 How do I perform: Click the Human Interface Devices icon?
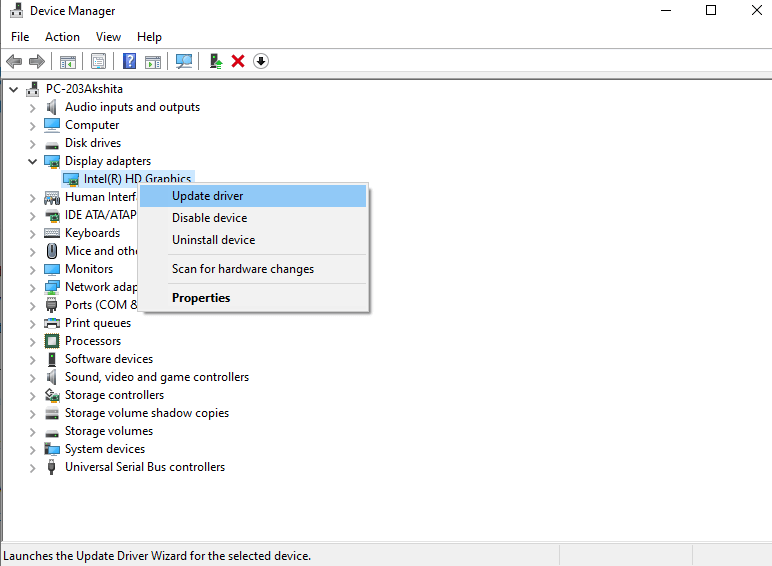[x=52, y=197]
